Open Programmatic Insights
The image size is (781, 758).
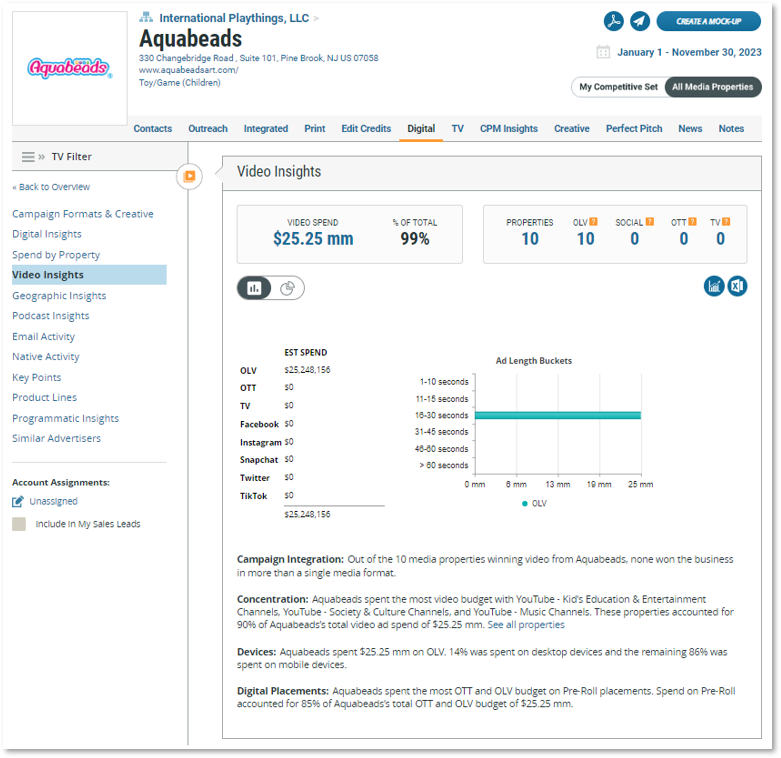[x=65, y=418]
